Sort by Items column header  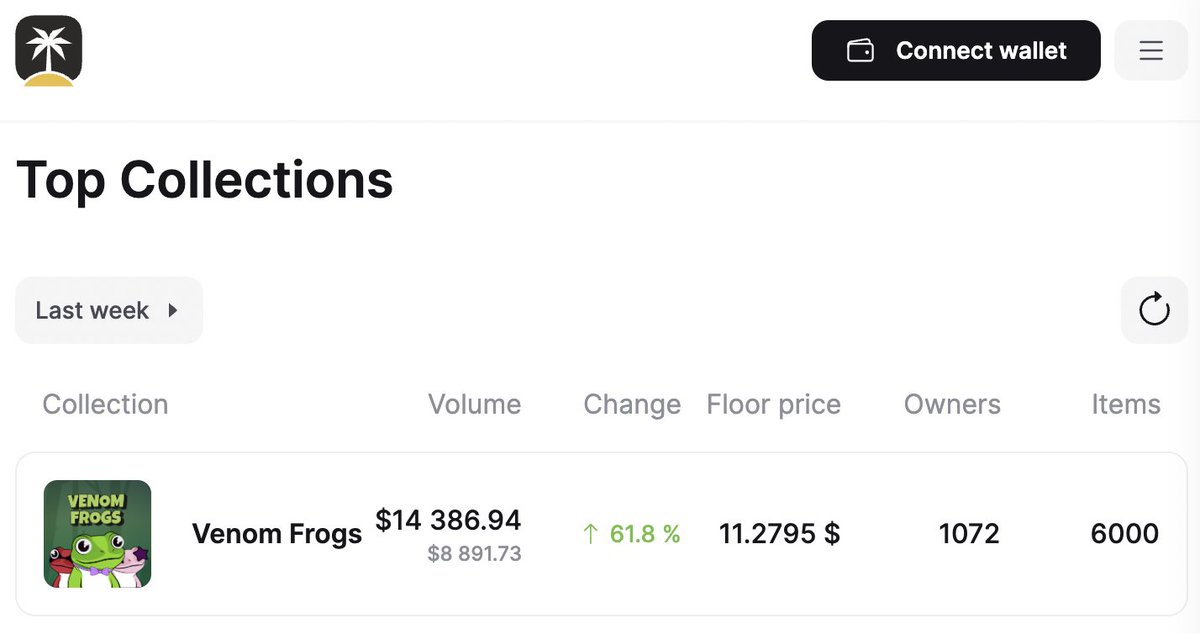(x=1126, y=404)
